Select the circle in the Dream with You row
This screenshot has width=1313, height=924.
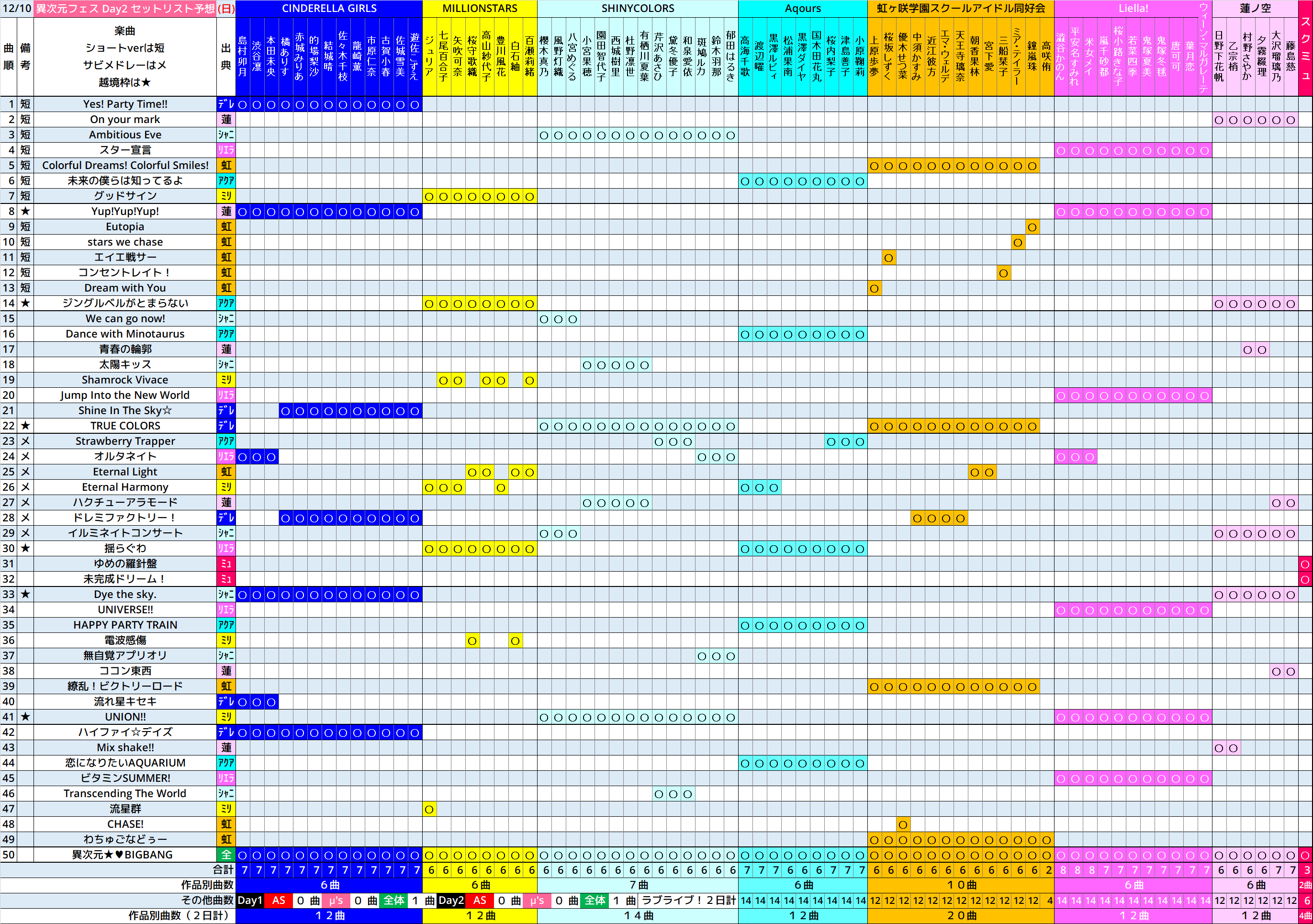point(875,288)
